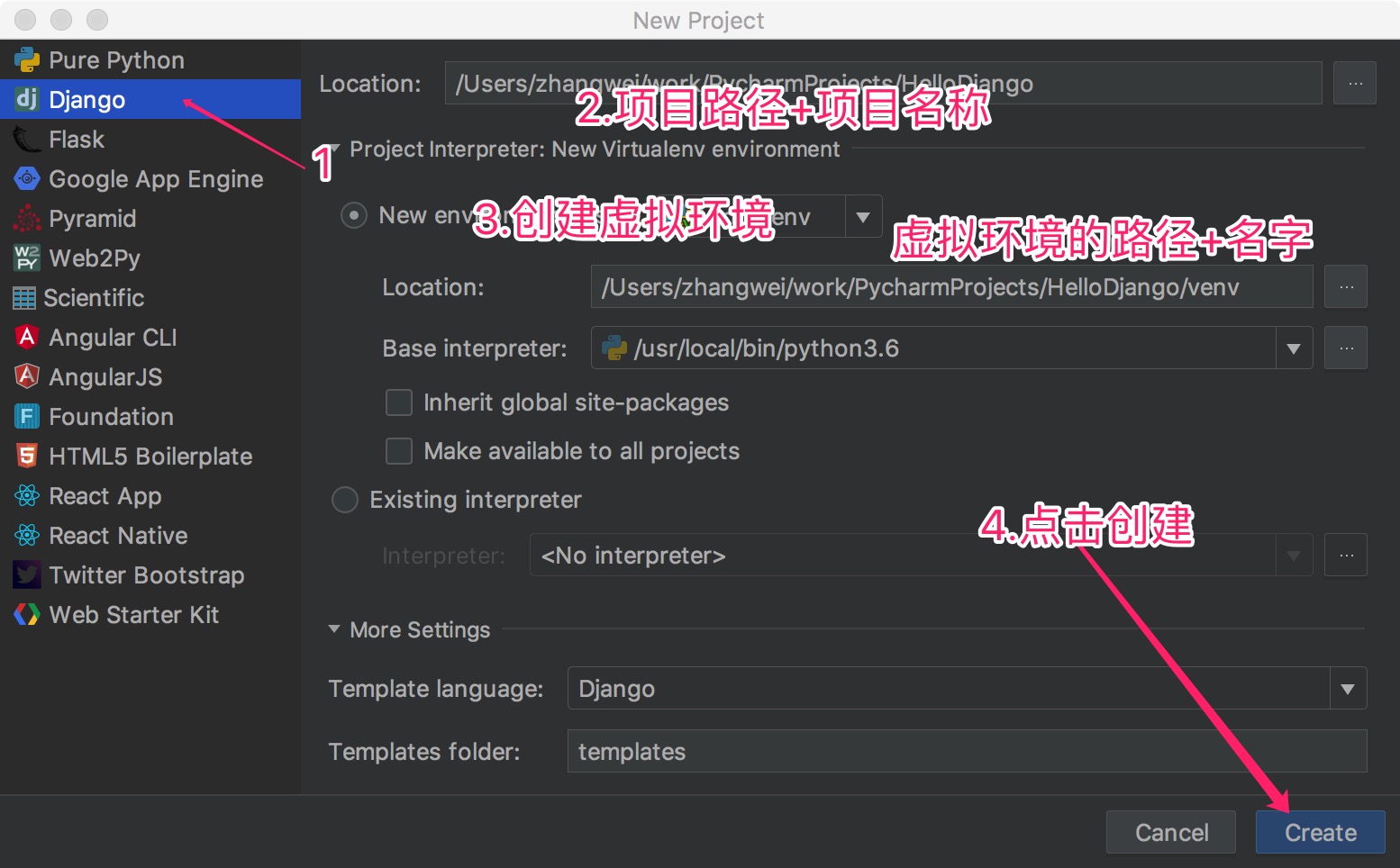Select Pure Python project type

pos(150,60)
